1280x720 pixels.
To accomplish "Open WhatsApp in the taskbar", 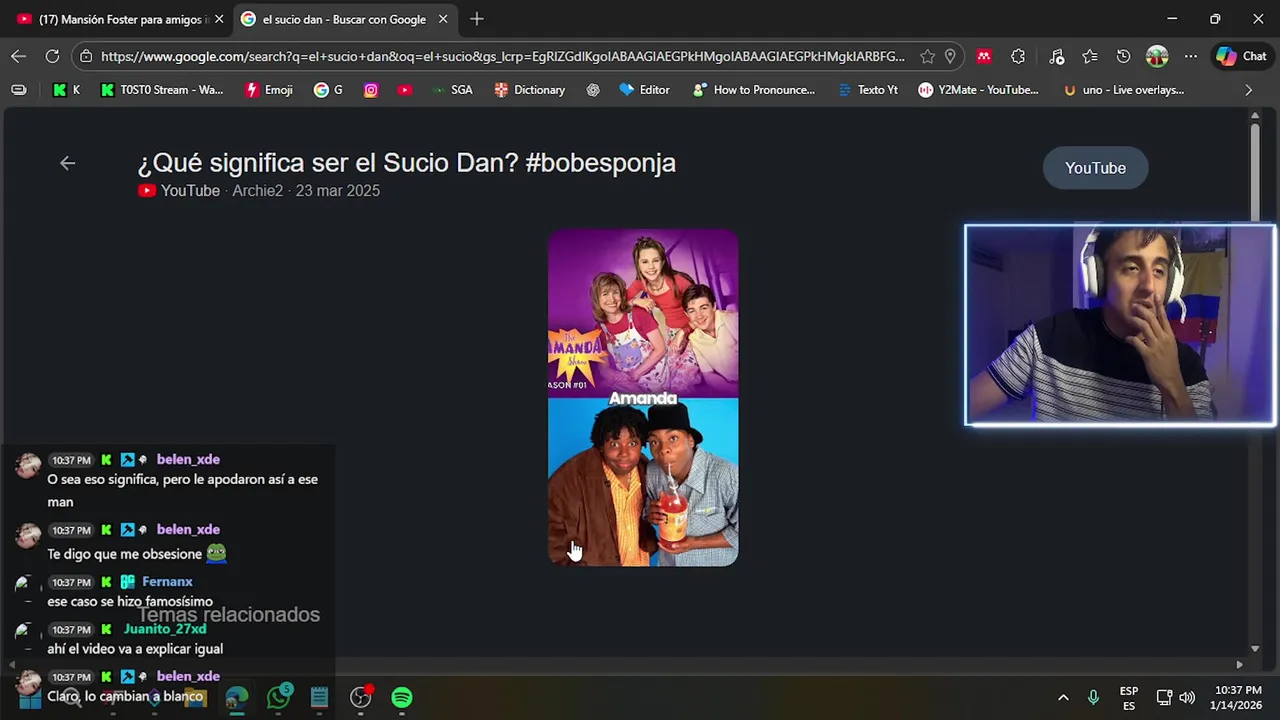I will pyautogui.click(x=278, y=697).
